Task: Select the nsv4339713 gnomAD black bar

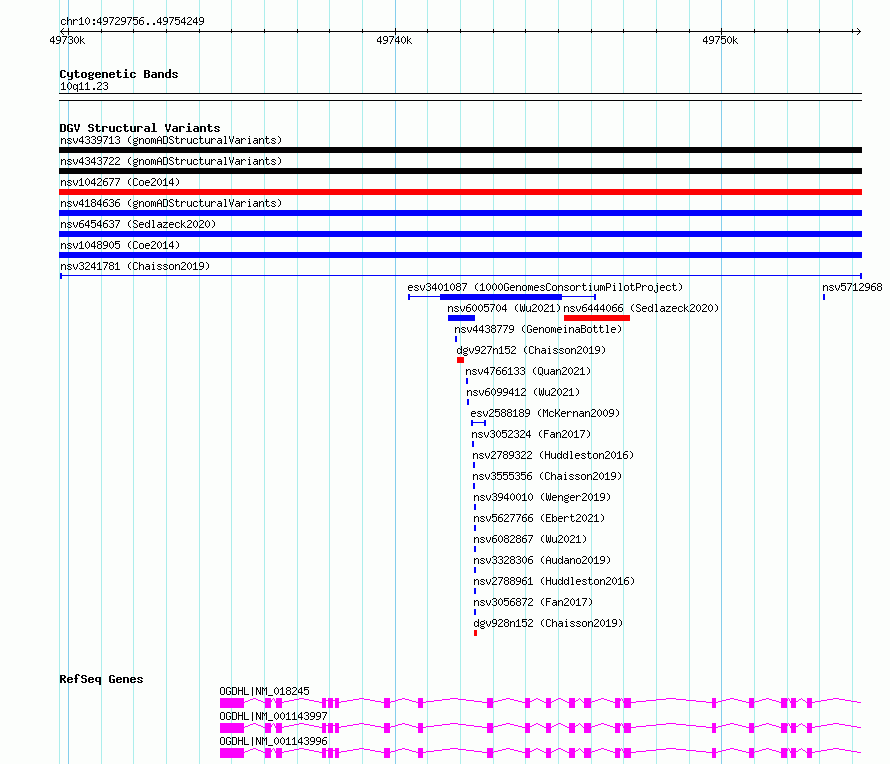Action: (x=460, y=150)
